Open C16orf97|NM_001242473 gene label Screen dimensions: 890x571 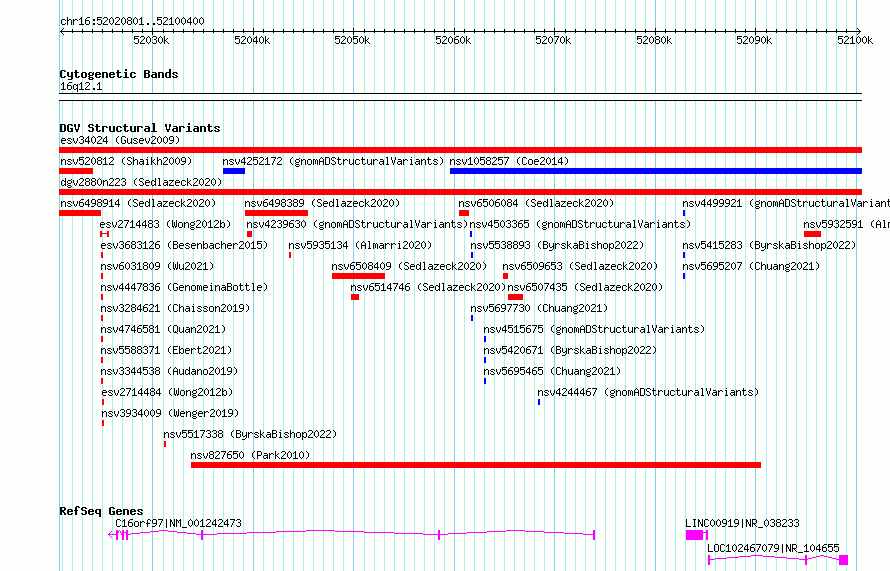click(x=178, y=523)
